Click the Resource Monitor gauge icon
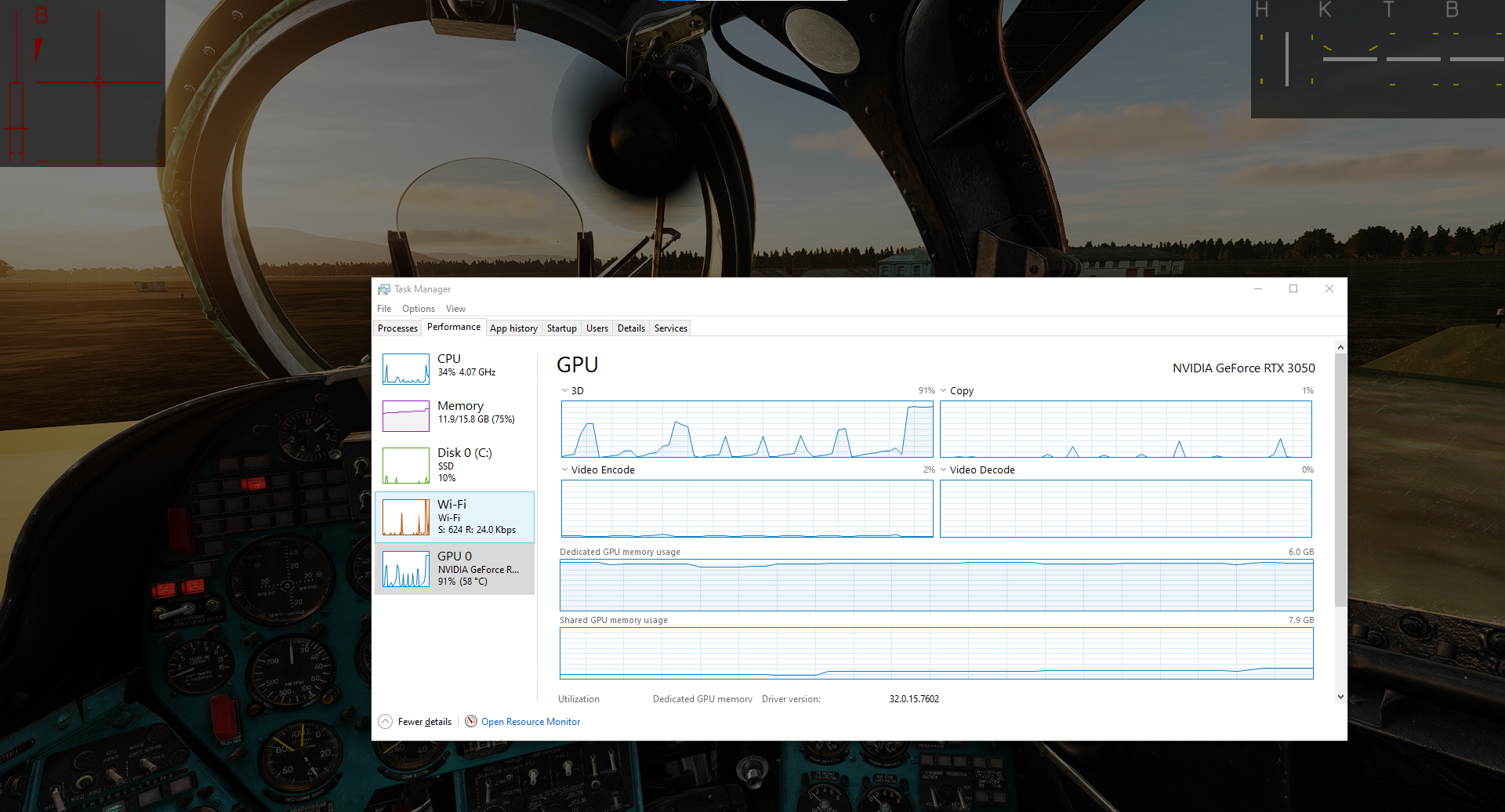 point(471,721)
